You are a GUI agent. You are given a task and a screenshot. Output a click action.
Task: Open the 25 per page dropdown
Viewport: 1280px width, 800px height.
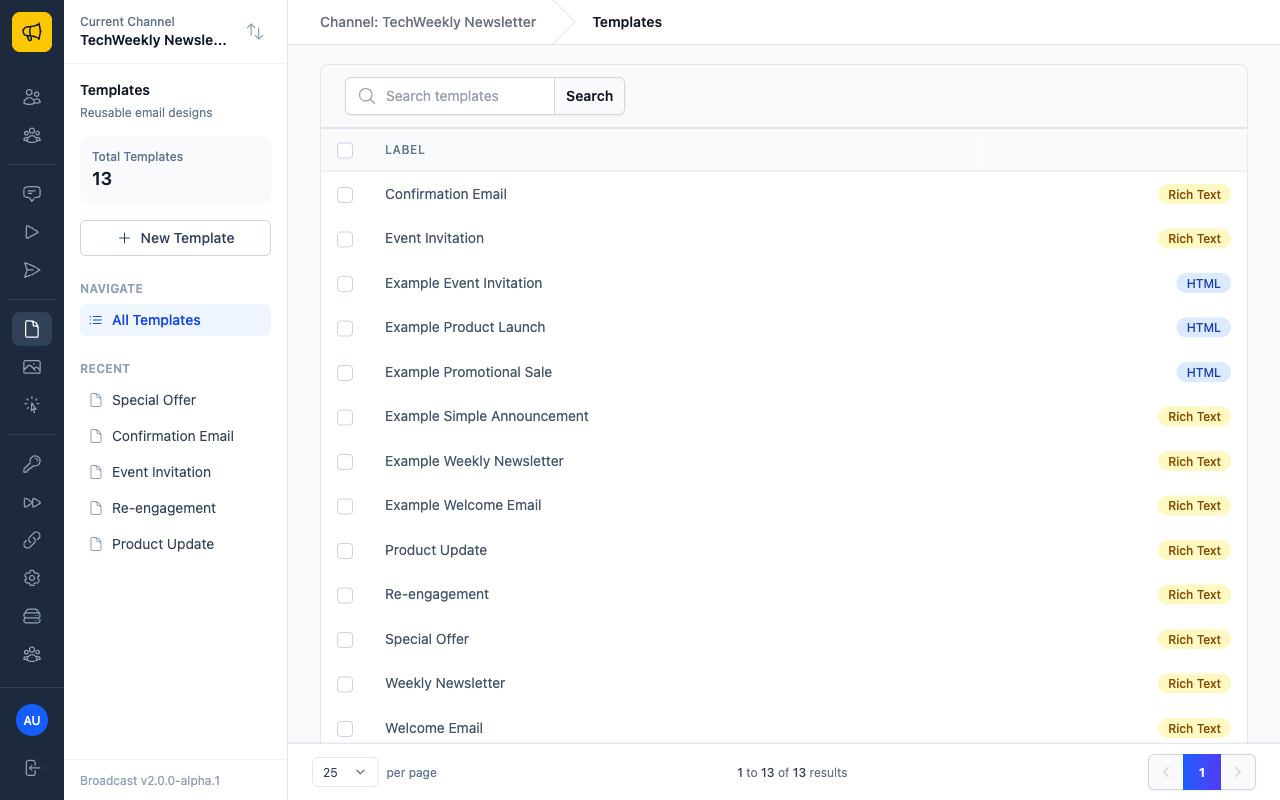[x=345, y=772]
